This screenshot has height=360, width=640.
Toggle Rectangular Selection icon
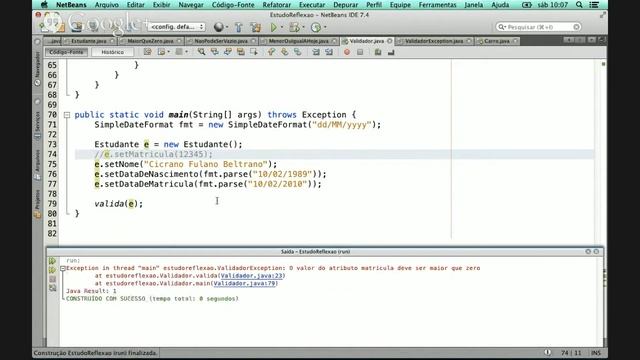click(x=254, y=52)
